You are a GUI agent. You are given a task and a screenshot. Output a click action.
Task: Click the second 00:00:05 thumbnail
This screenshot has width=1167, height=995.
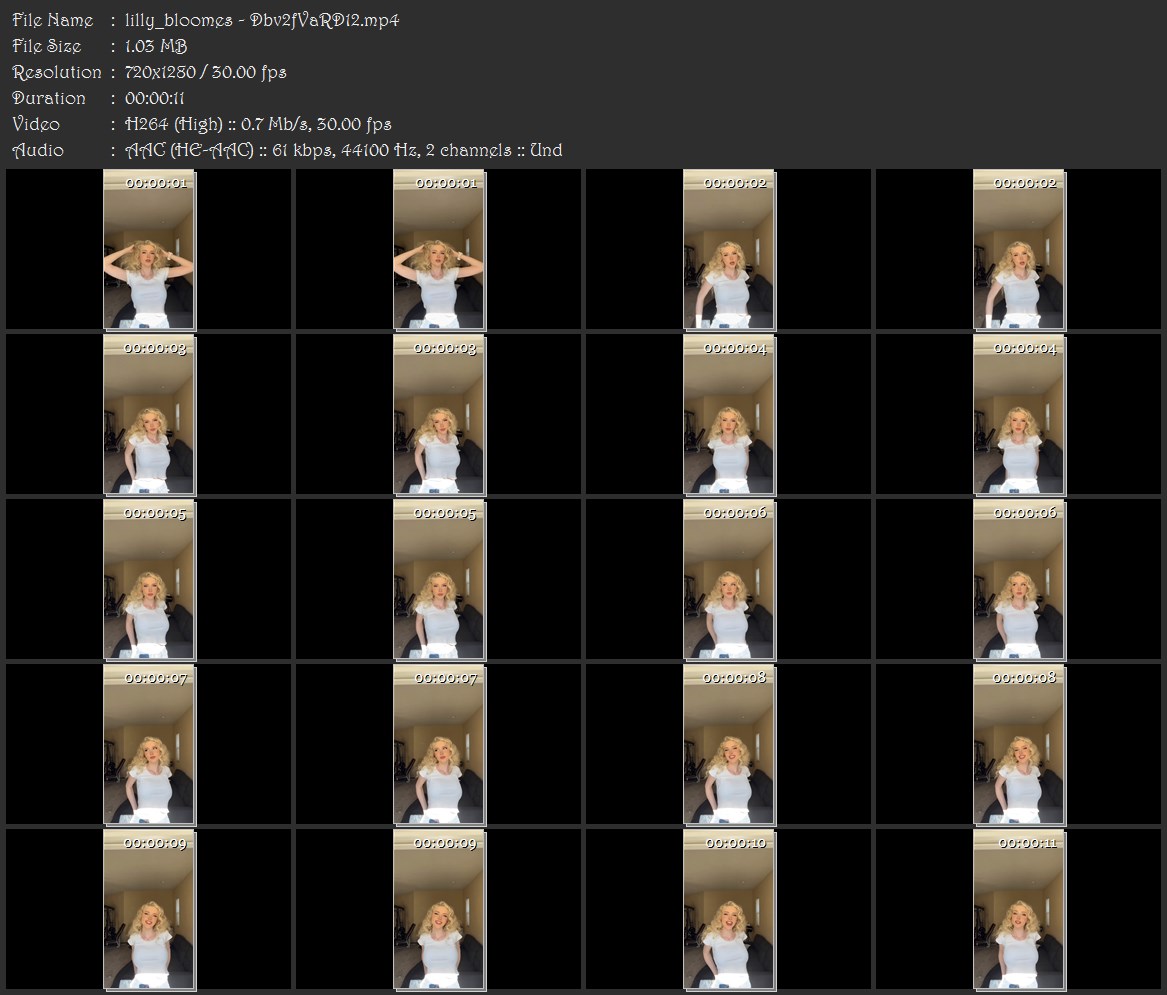pos(439,580)
